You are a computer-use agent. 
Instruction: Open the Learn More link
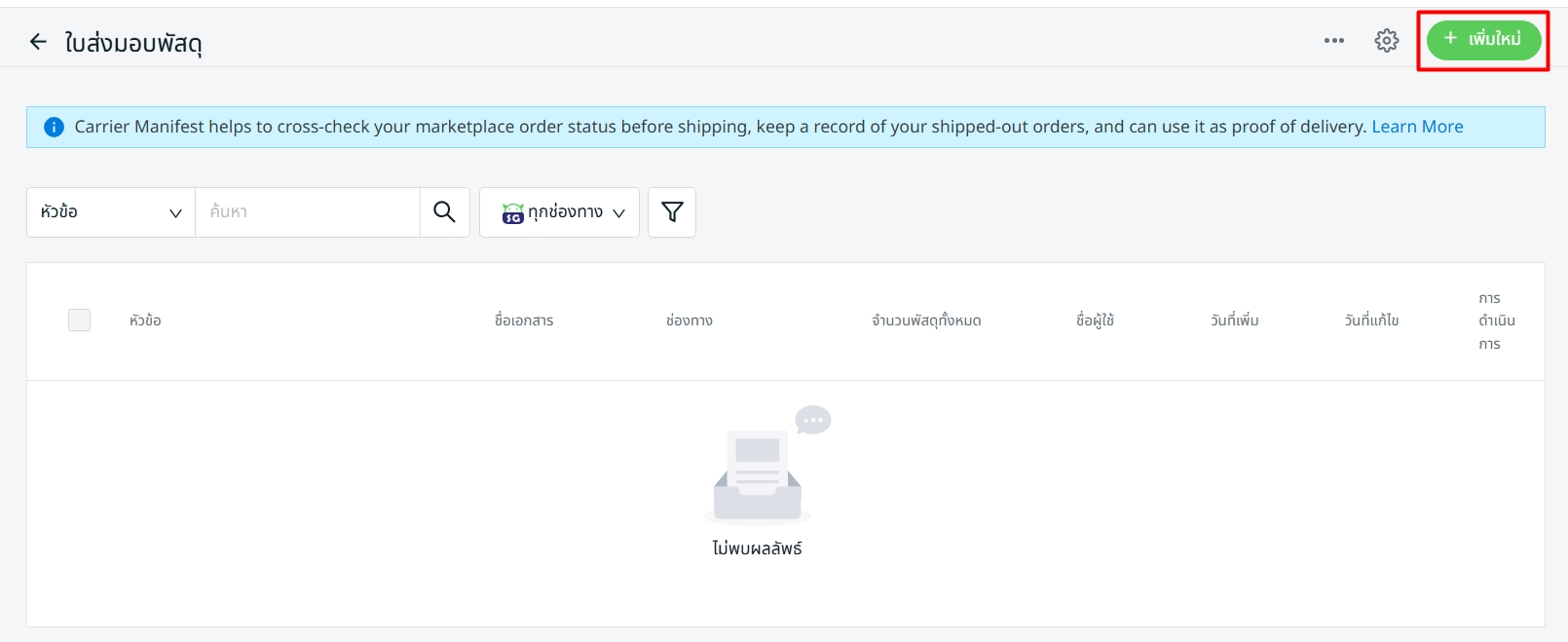[1417, 127]
